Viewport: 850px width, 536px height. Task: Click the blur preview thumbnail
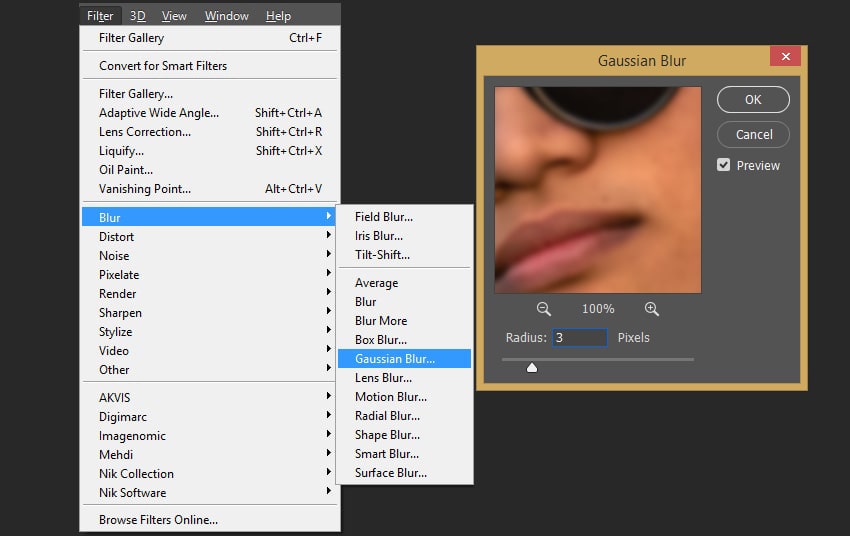pos(598,190)
